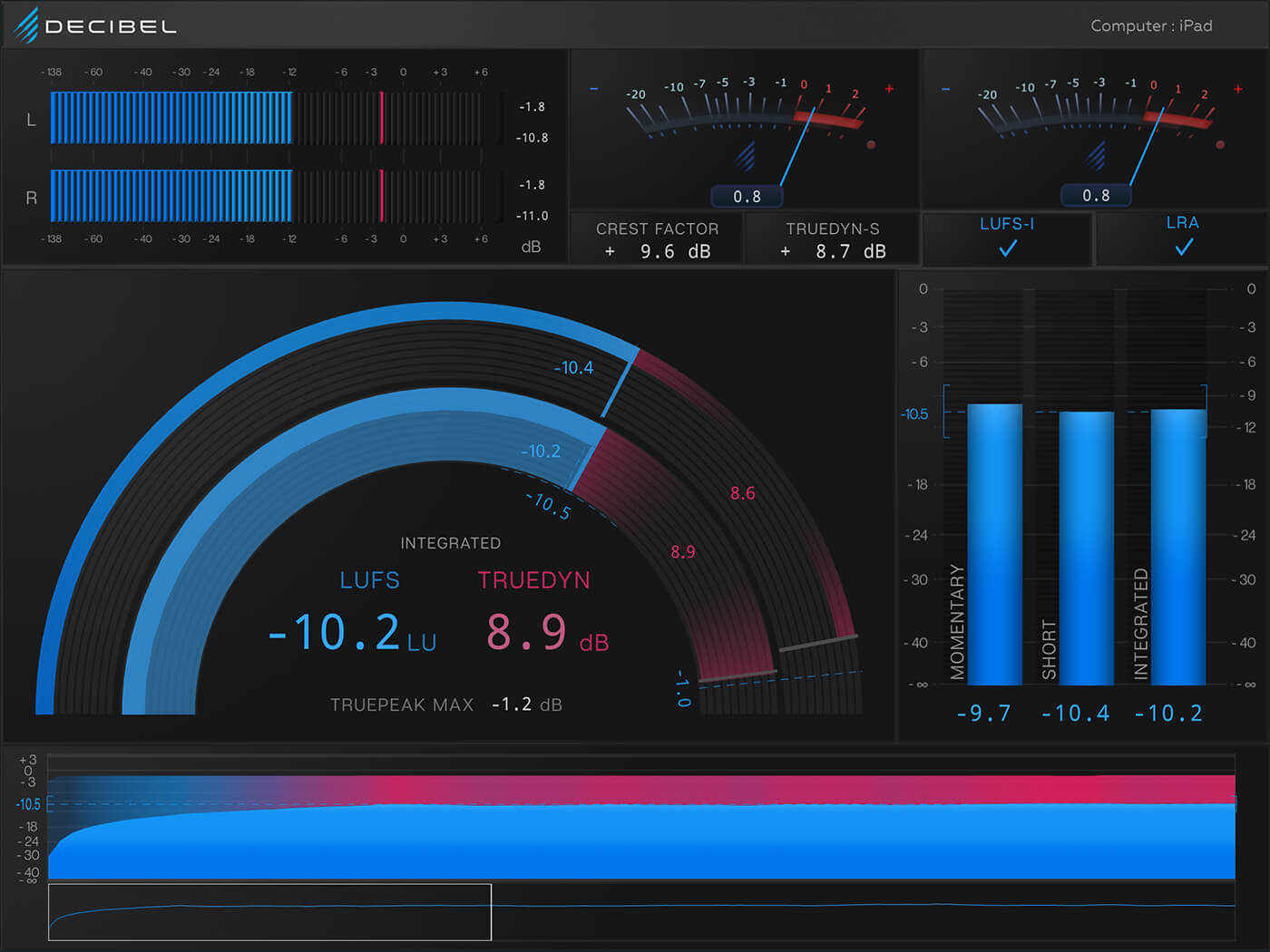Open the 0.8 readout under the right VU needle
1270x952 pixels.
point(1095,195)
